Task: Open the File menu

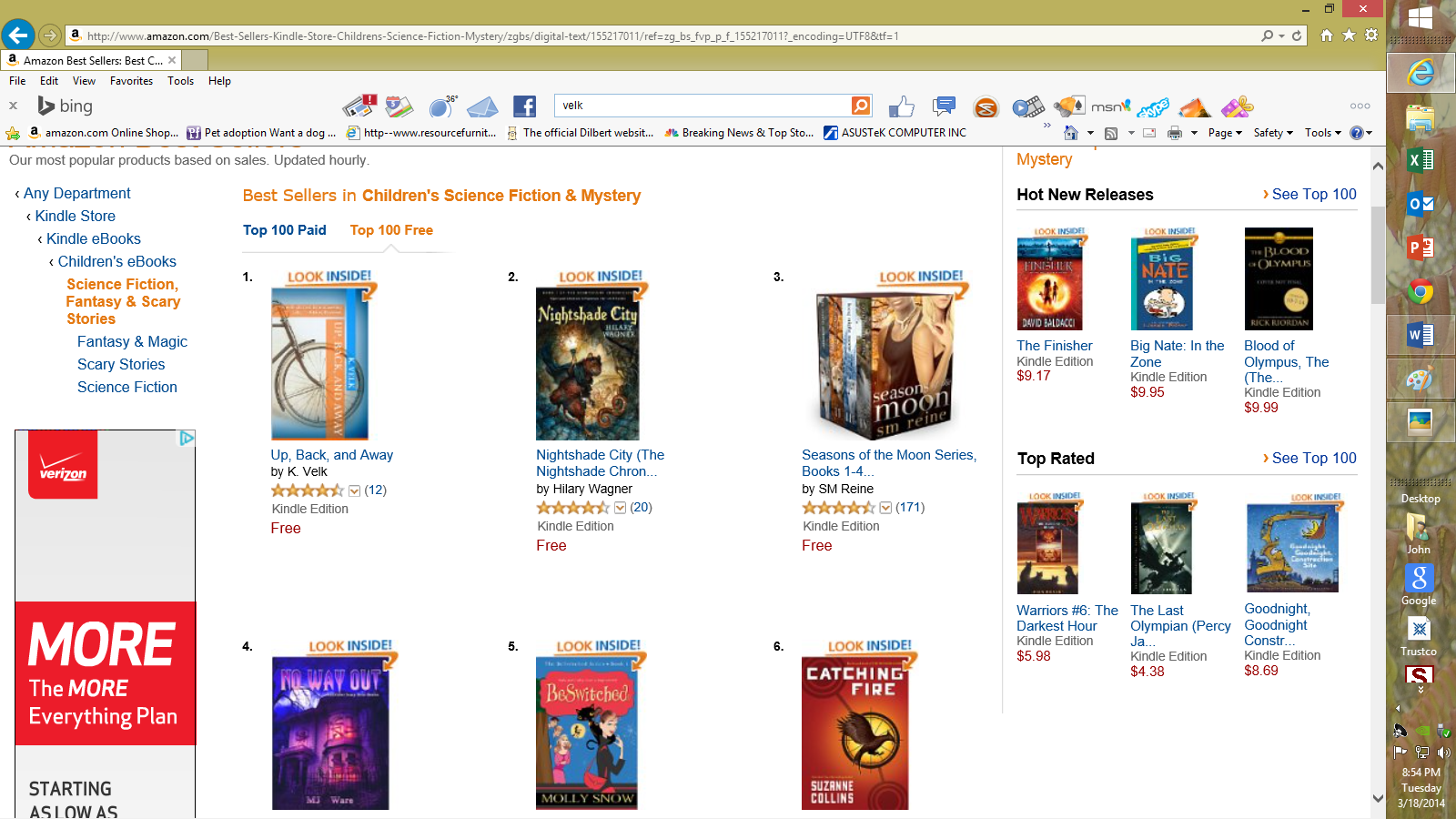Action: tap(17, 81)
